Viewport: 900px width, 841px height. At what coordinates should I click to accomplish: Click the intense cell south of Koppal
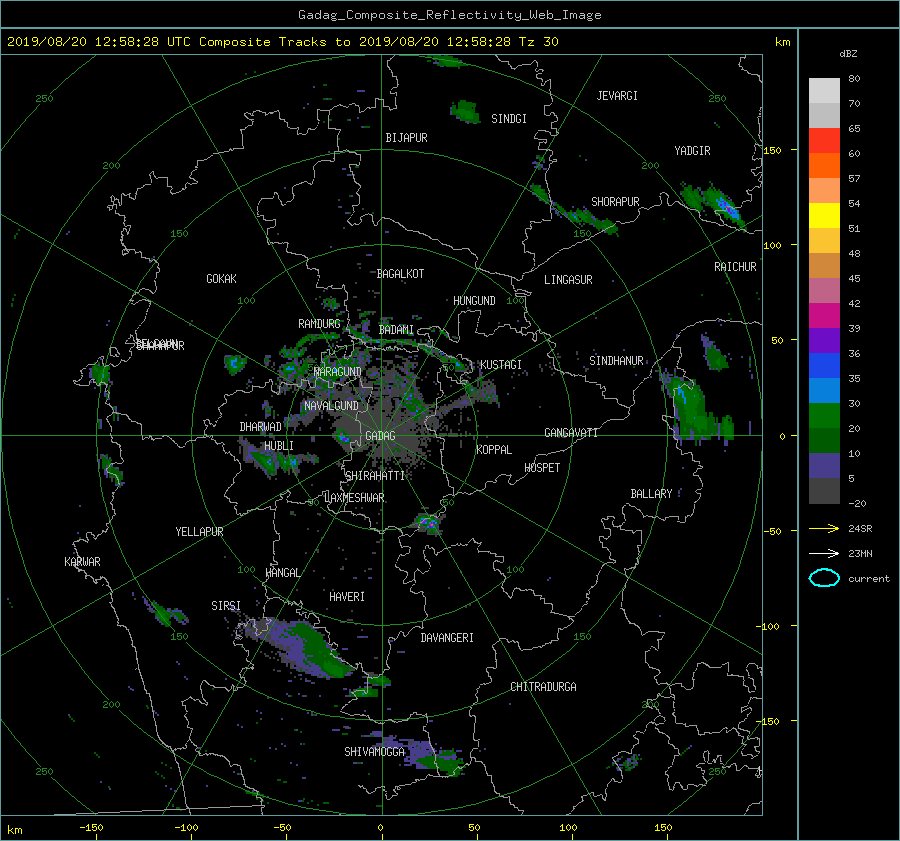click(x=428, y=524)
